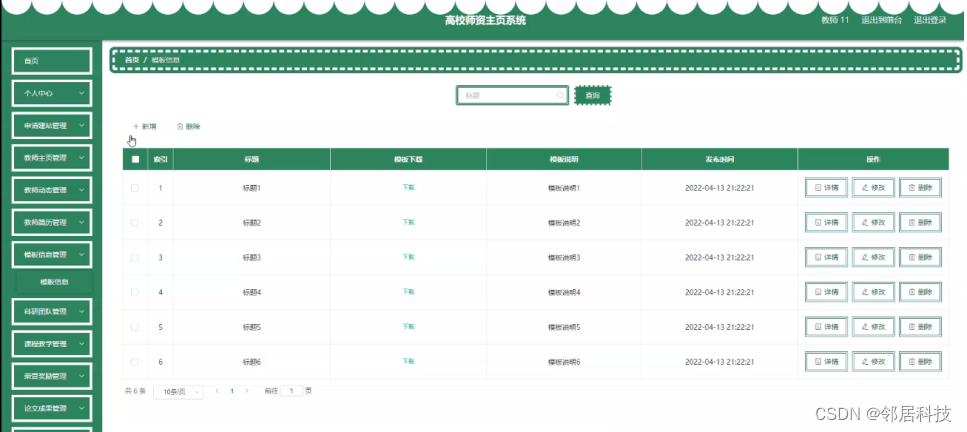Expand 教师主页管理 in the sidebar

52,158
